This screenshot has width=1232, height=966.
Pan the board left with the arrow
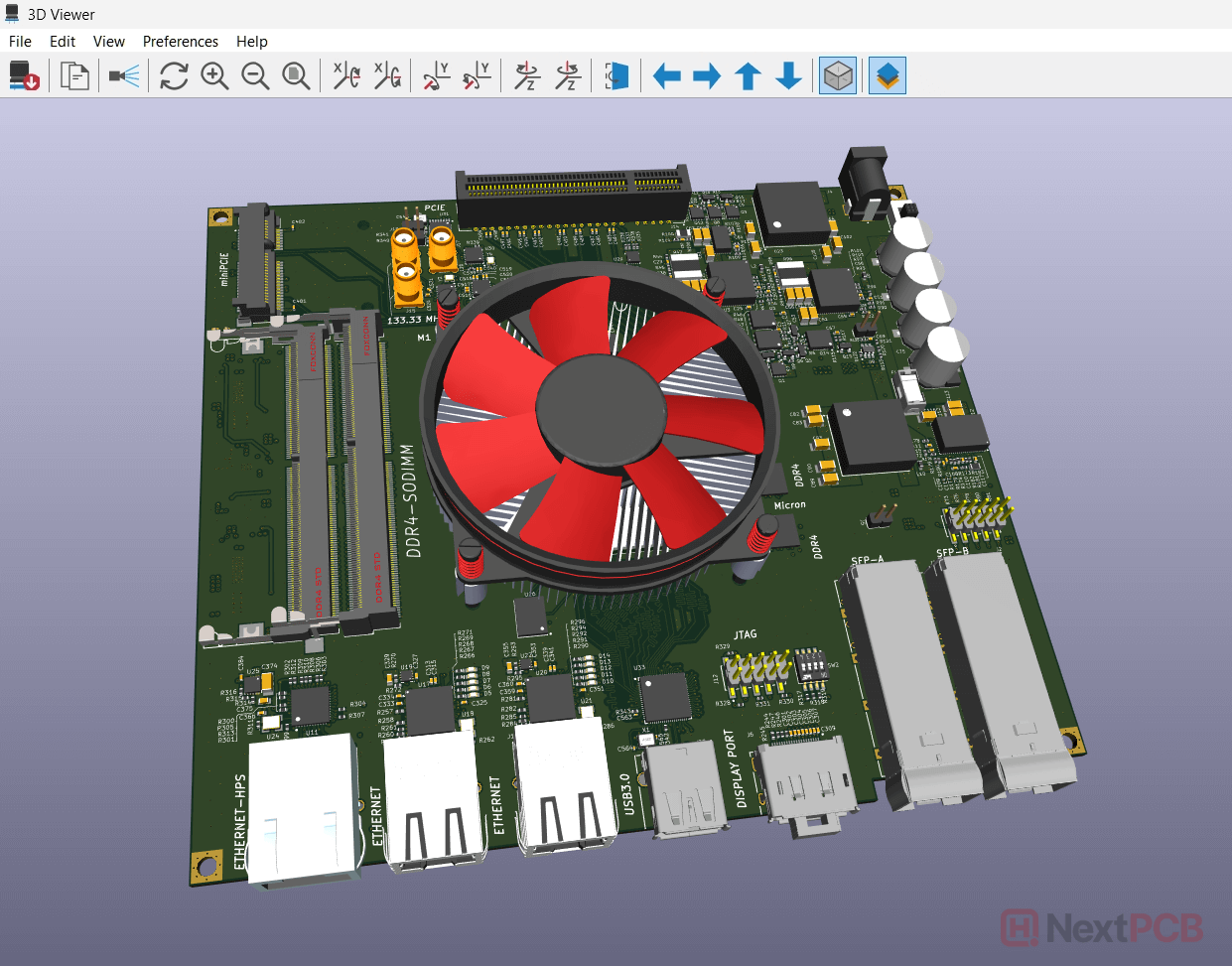(666, 75)
